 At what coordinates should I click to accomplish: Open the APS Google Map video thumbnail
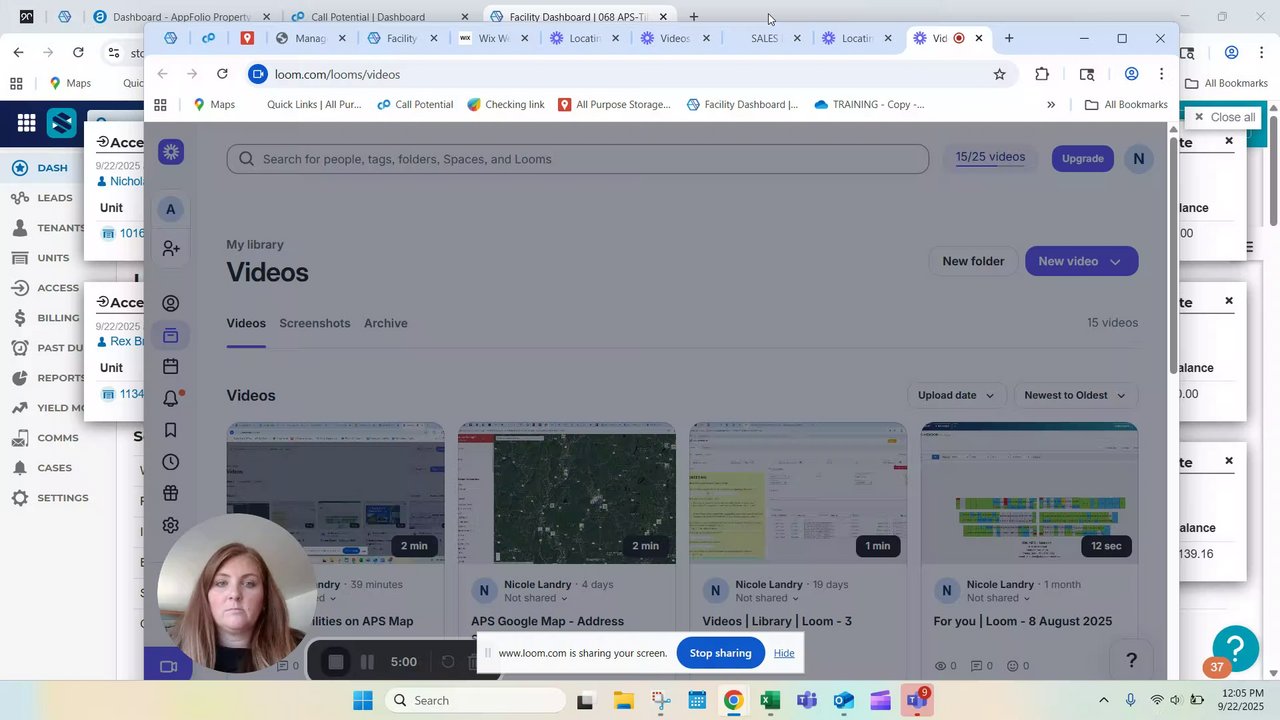pyautogui.click(x=567, y=493)
